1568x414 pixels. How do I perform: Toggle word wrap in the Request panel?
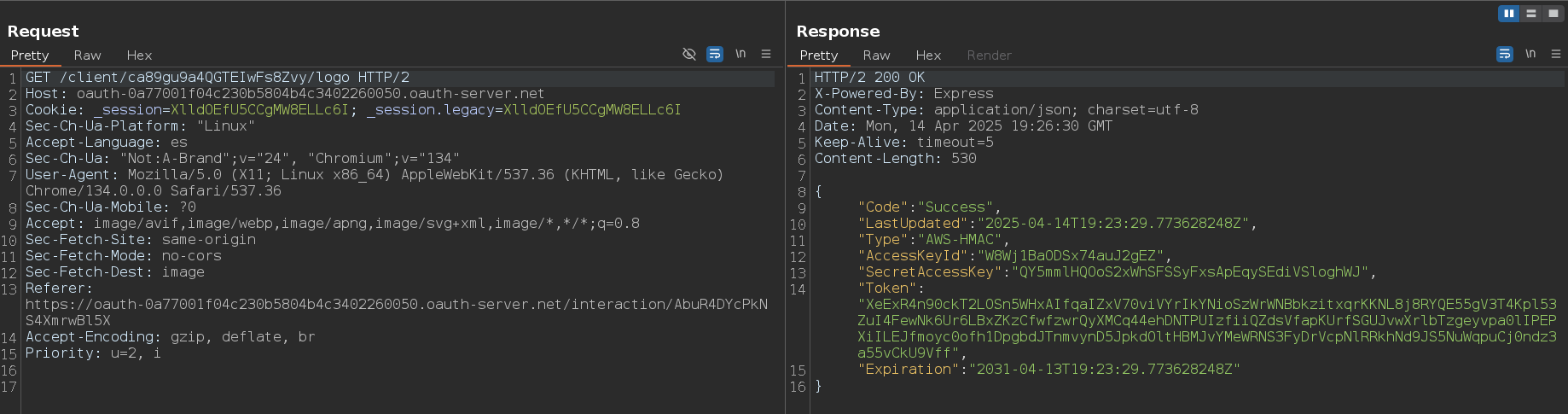(x=715, y=54)
